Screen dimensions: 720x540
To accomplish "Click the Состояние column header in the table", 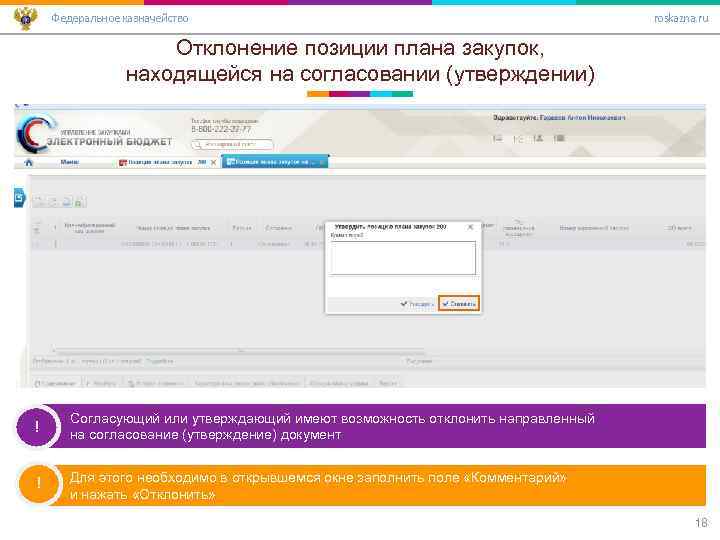I will [x=279, y=228].
